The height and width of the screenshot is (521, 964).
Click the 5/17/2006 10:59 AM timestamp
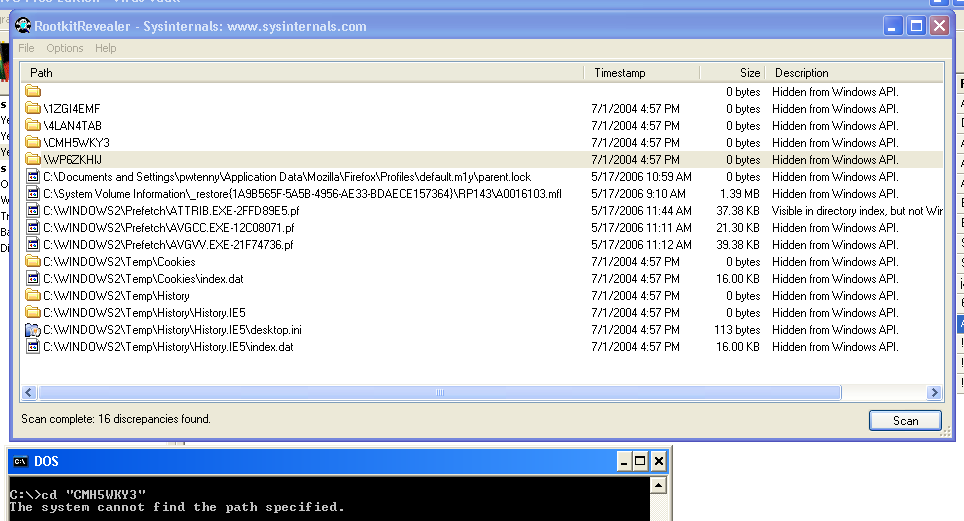click(x=641, y=177)
